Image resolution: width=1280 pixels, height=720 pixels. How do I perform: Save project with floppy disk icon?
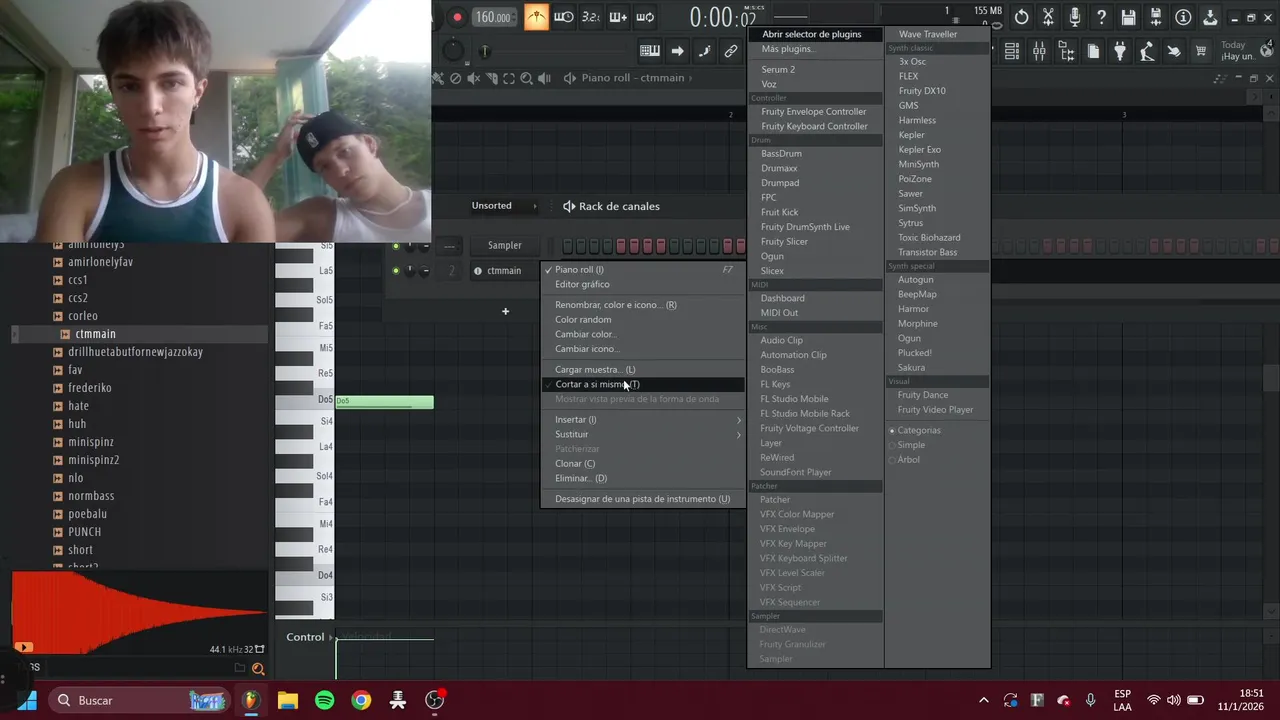click(1129, 17)
